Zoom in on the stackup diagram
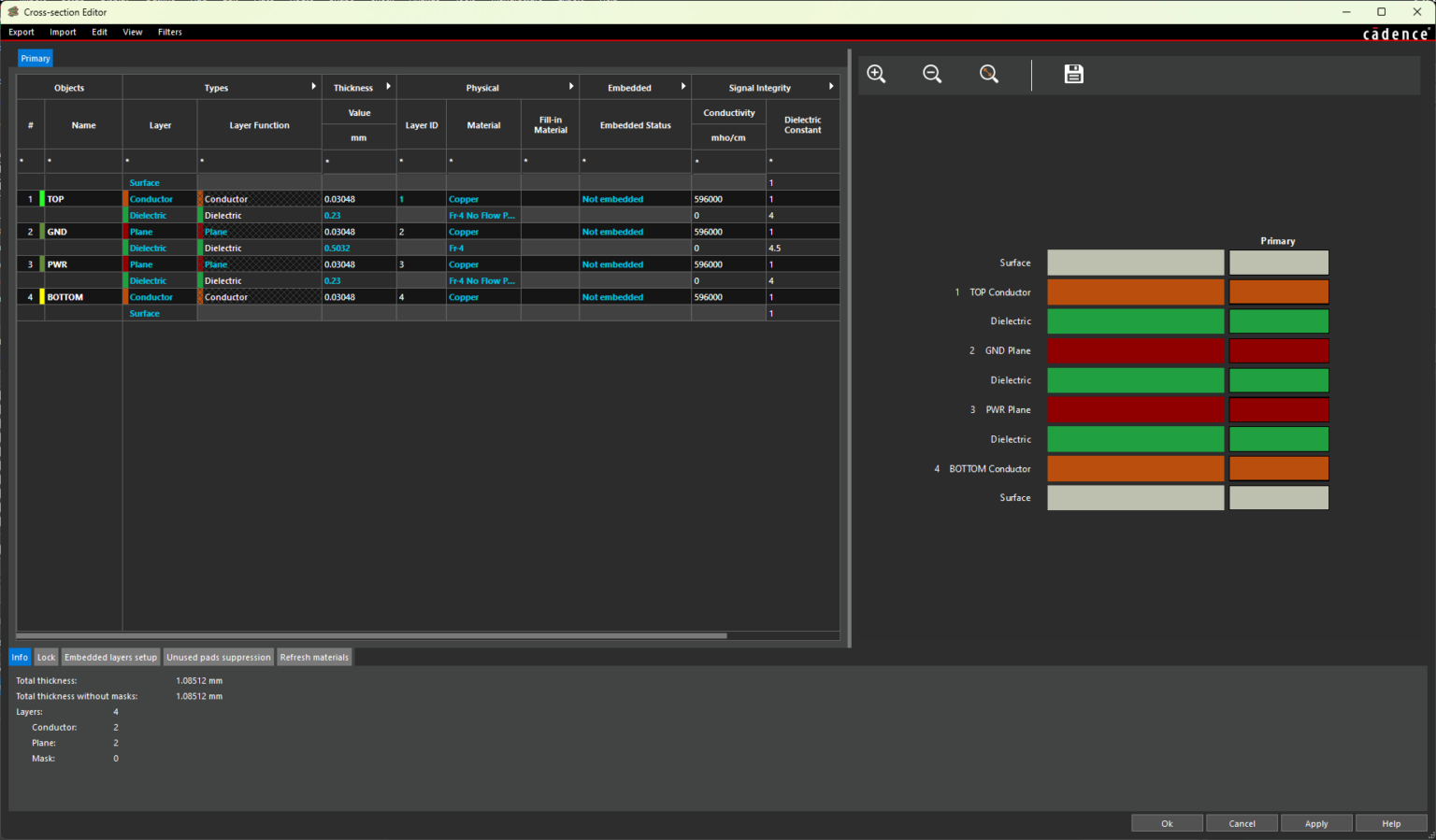This screenshot has width=1436, height=840. click(x=876, y=75)
